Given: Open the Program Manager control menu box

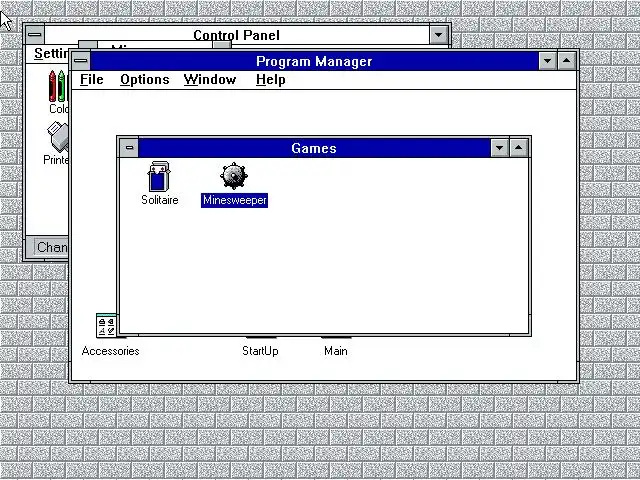Looking at the screenshot, I should [81, 61].
